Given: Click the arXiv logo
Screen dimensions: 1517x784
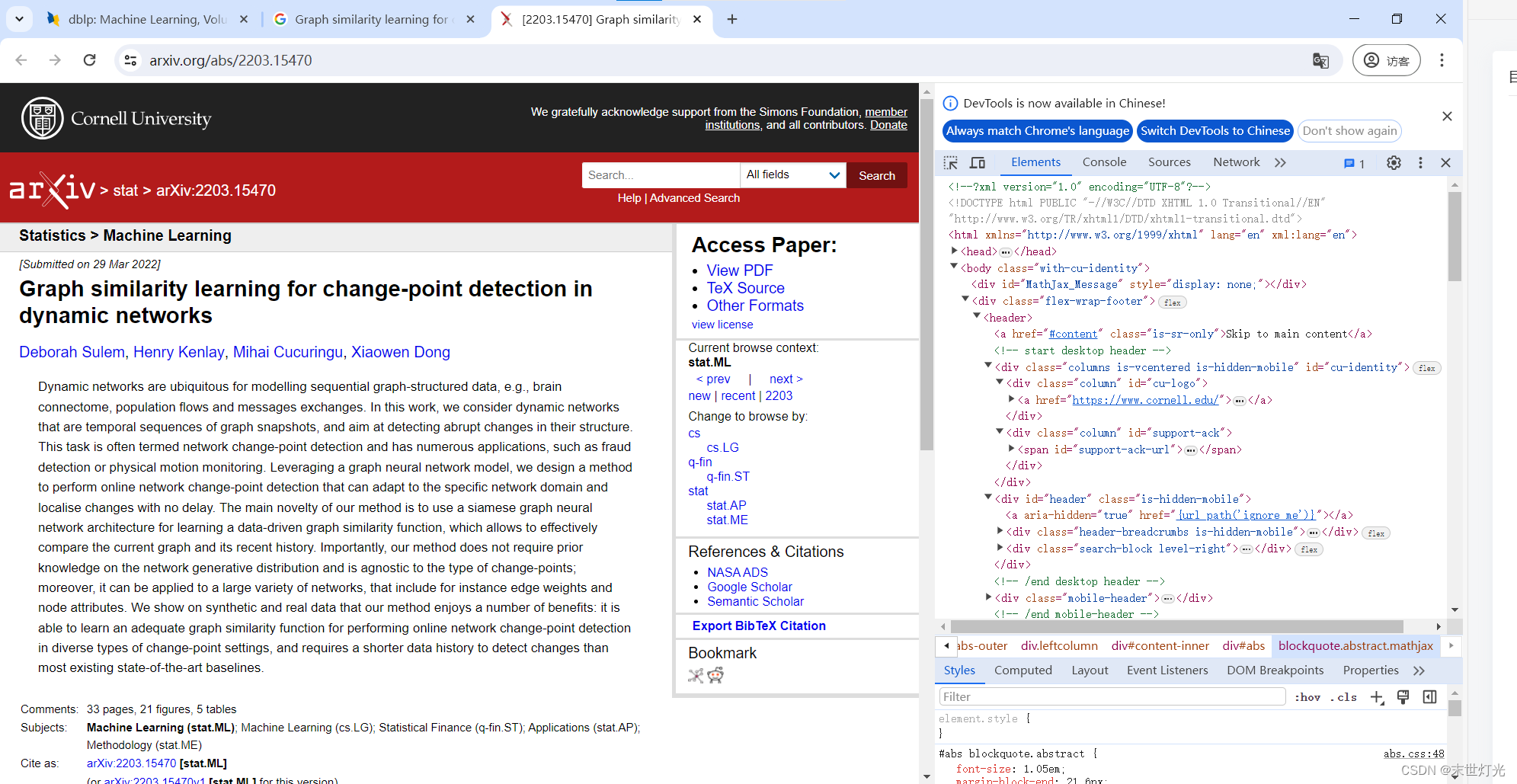Looking at the screenshot, I should pyautogui.click(x=52, y=190).
